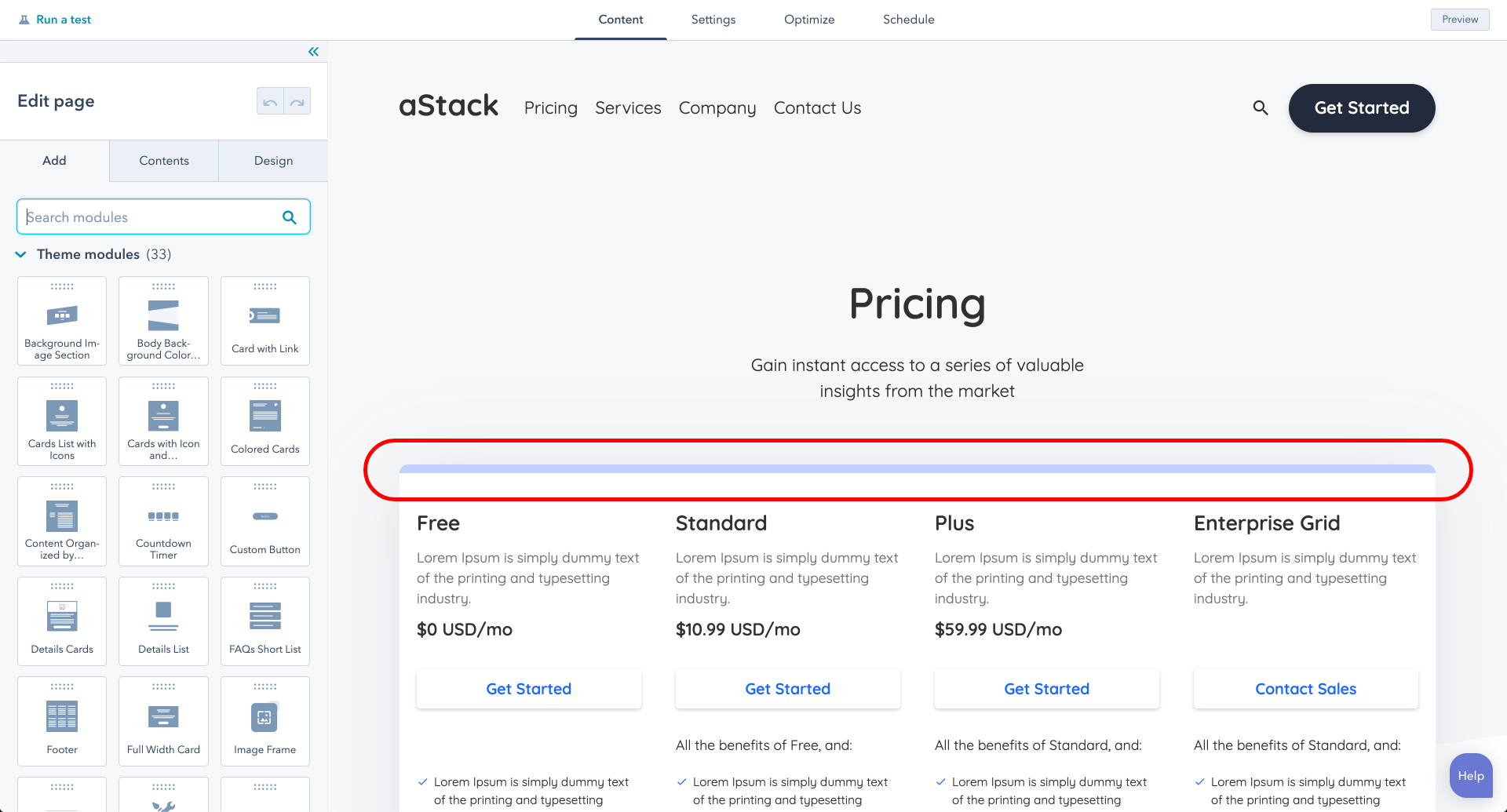Choose the Image Frame module
Image resolution: width=1507 pixels, height=812 pixels.
coord(265,721)
